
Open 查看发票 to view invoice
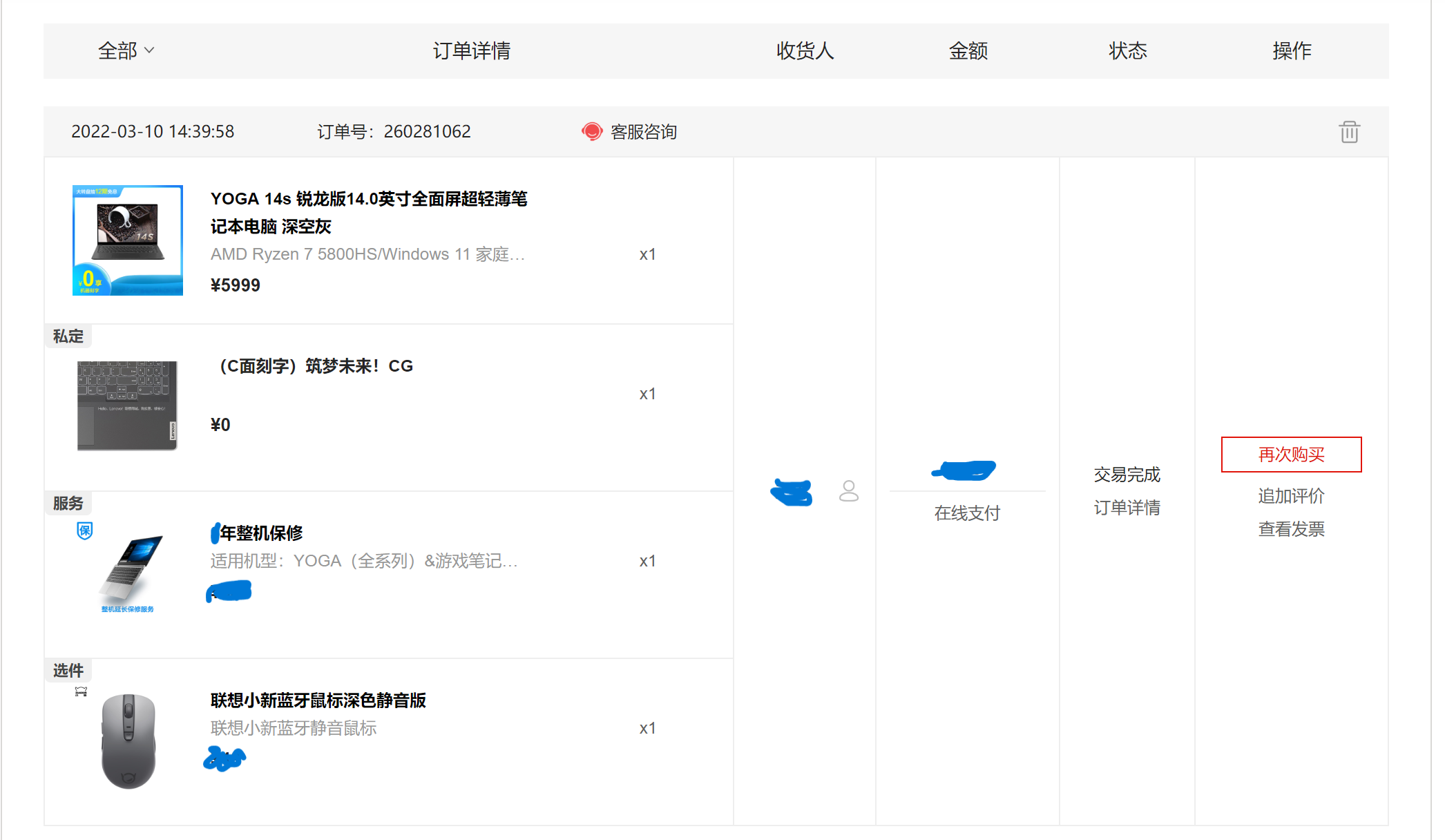(1291, 529)
